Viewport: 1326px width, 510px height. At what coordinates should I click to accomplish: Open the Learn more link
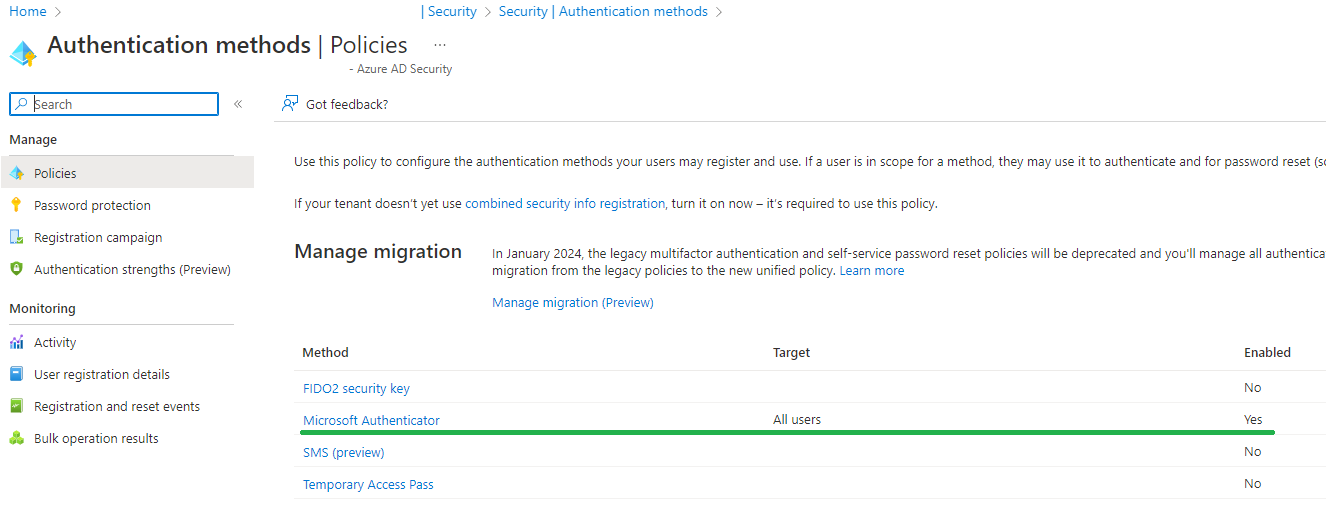872,270
